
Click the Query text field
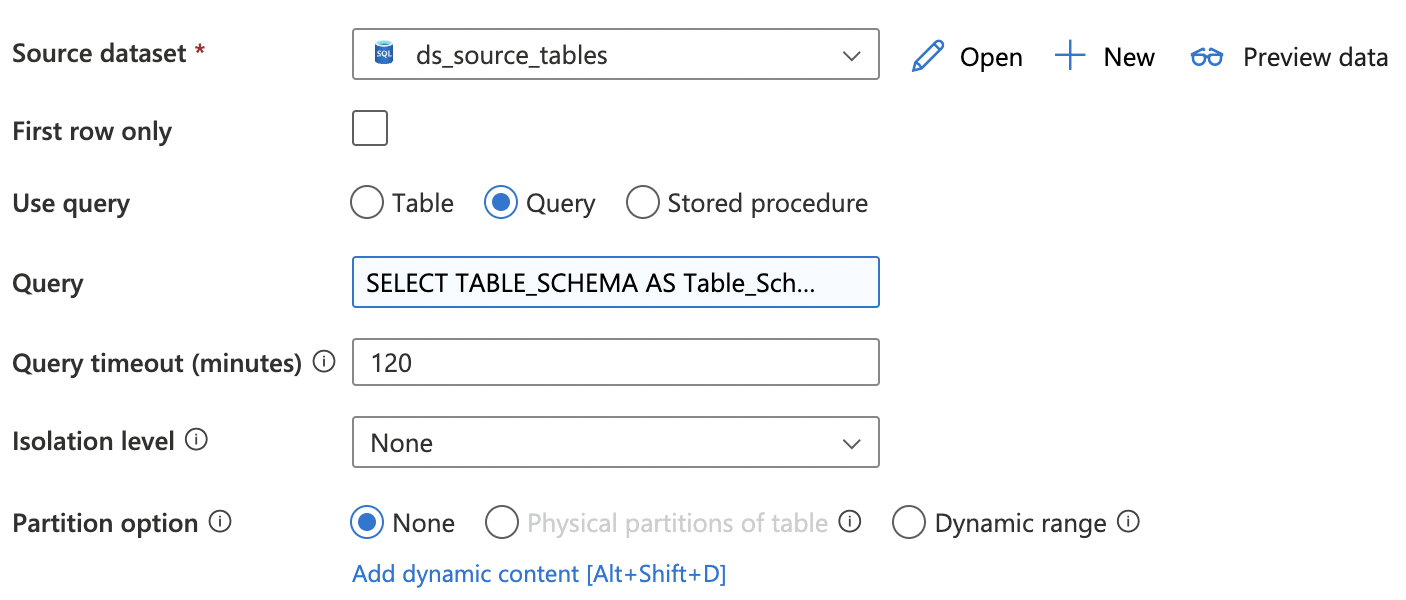615,283
